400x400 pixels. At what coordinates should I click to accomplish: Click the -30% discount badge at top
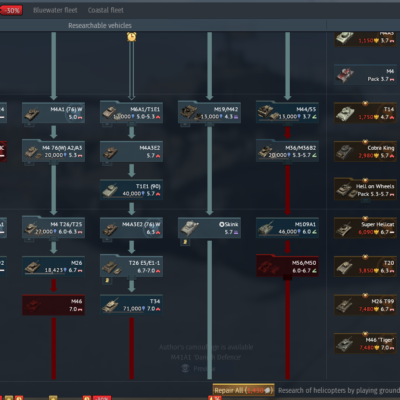click(x=11, y=10)
